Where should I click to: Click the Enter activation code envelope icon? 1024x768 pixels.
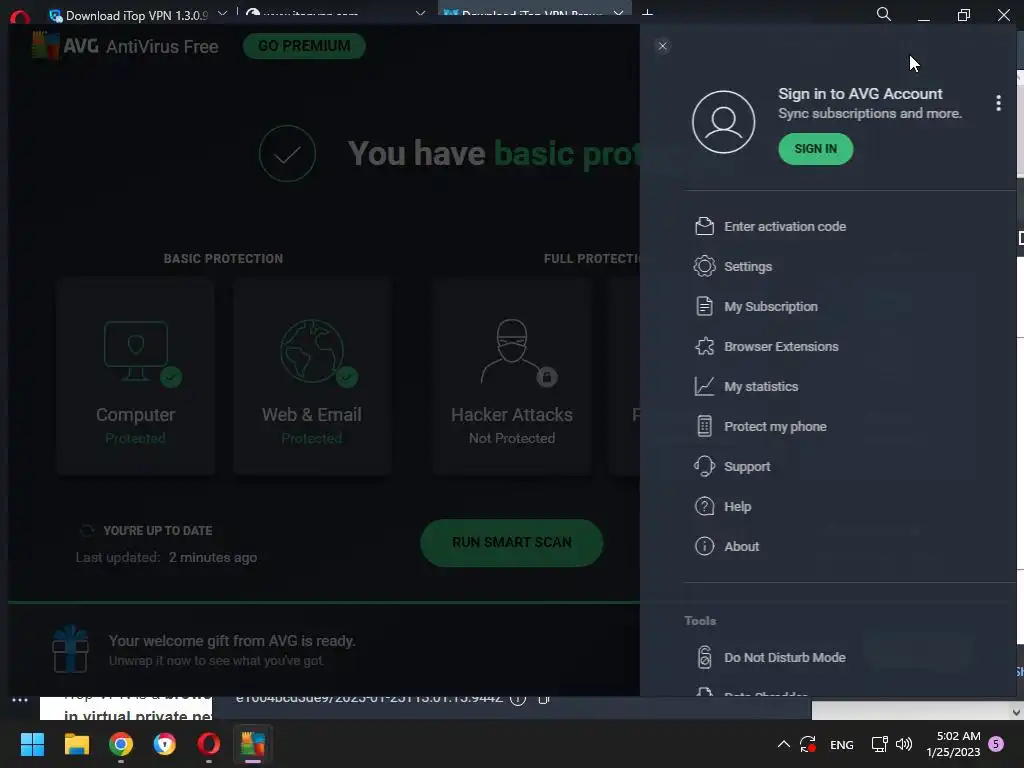coord(704,226)
